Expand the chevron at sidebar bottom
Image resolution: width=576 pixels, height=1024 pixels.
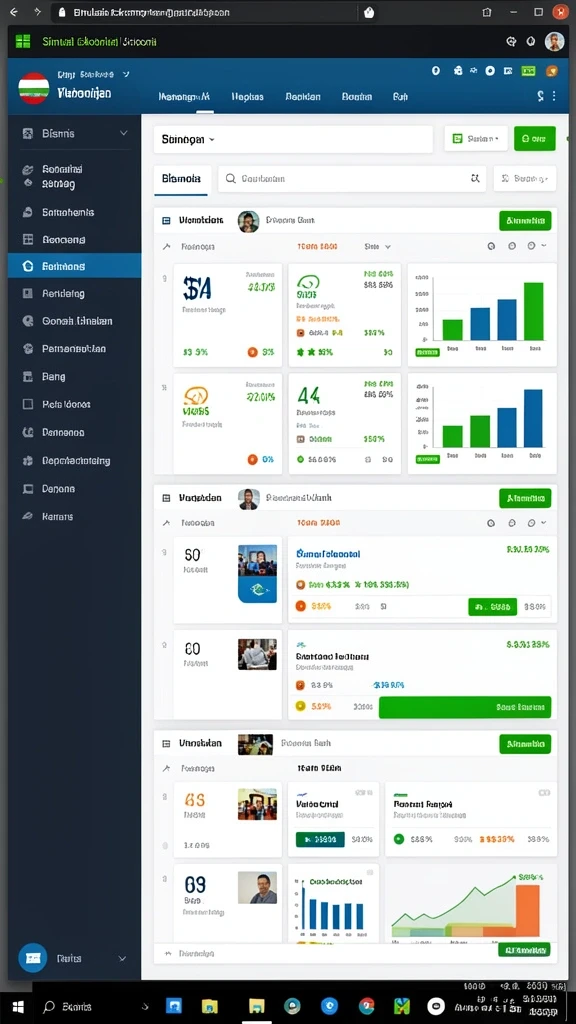pyautogui.click(x=122, y=959)
